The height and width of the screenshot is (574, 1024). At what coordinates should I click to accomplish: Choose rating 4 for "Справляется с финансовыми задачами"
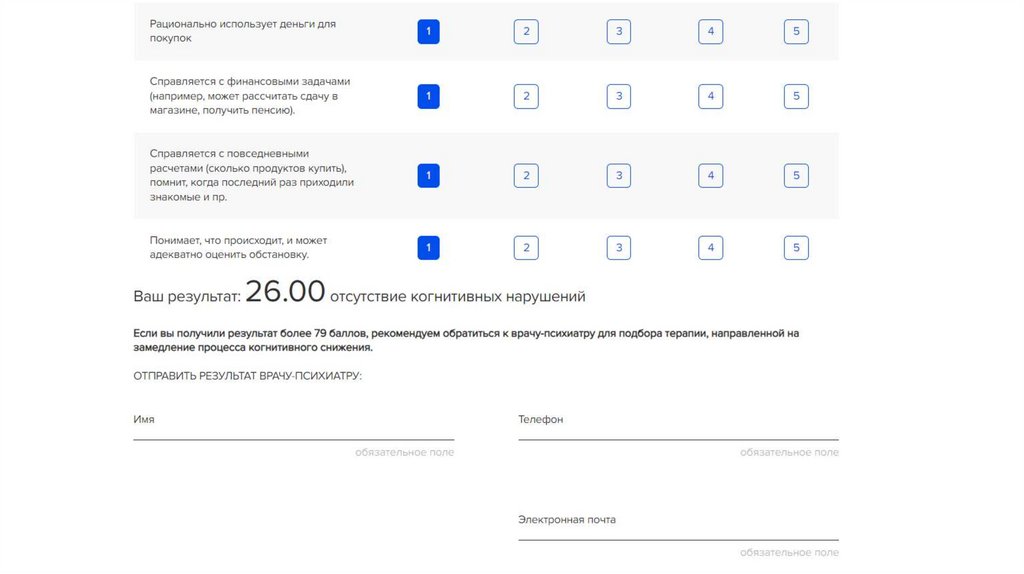pos(710,97)
